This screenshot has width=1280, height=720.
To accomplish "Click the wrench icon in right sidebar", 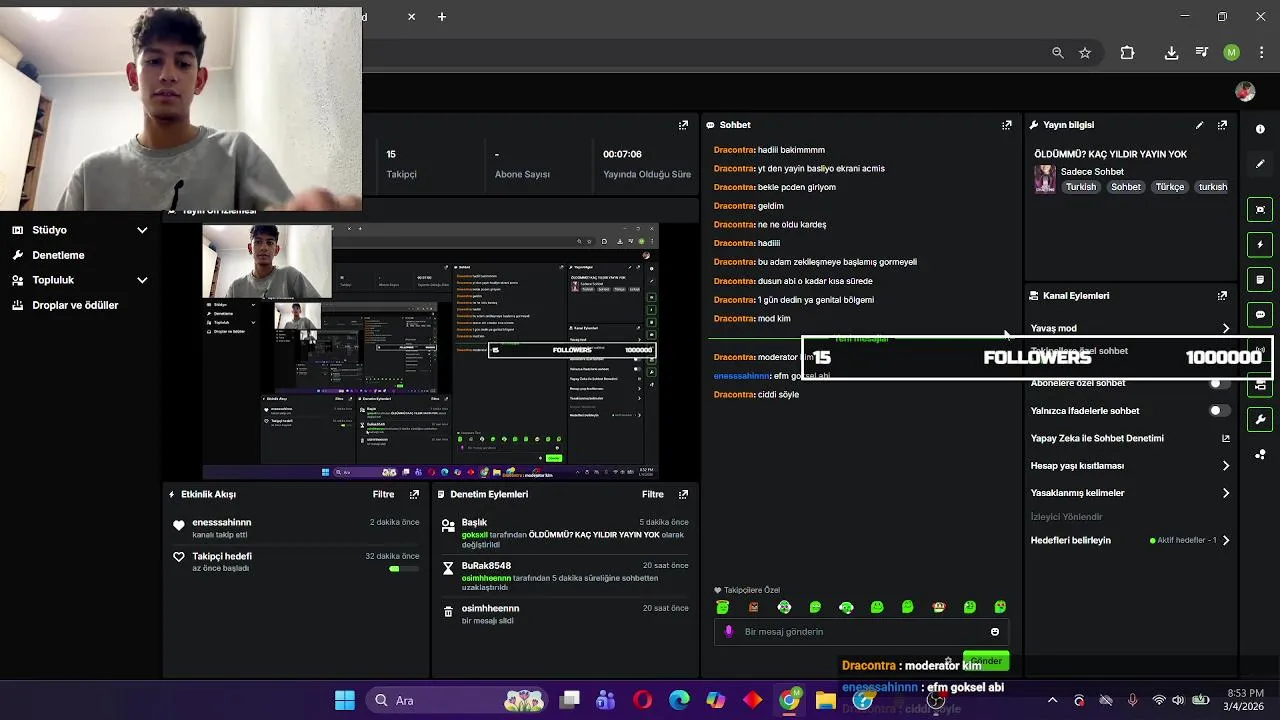I will pyautogui.click(x=1260, y=419).
